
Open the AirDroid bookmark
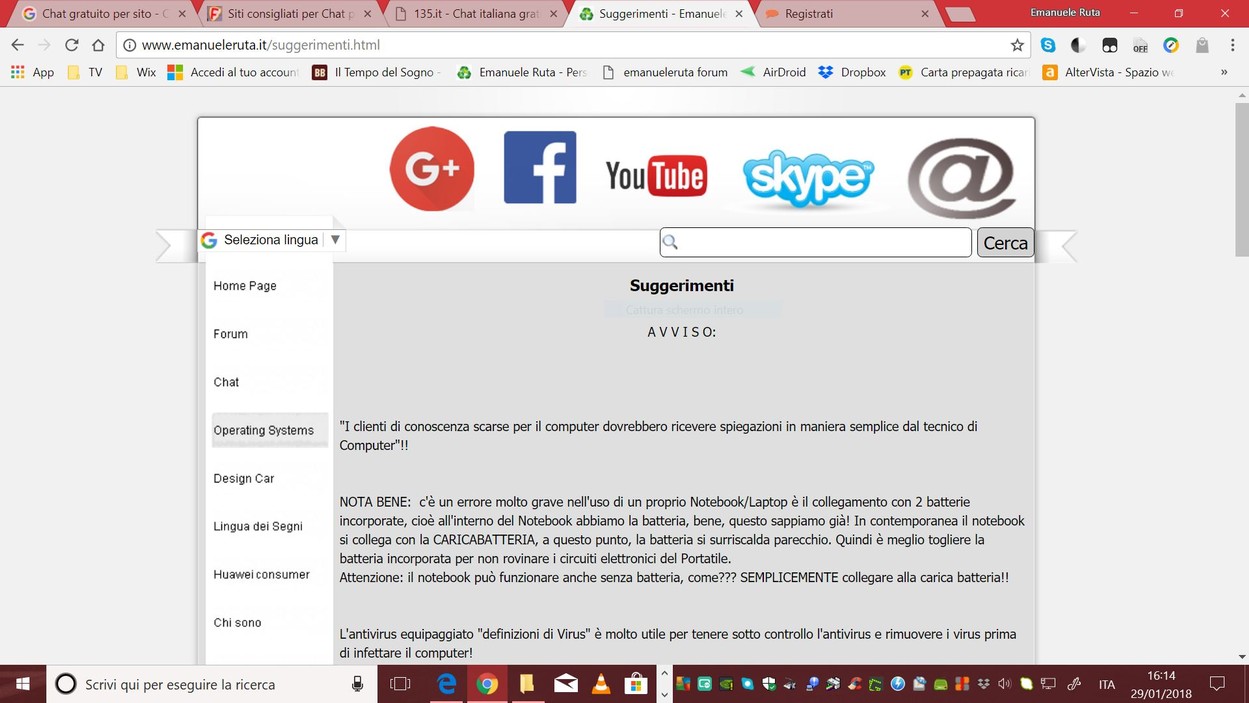773,72
